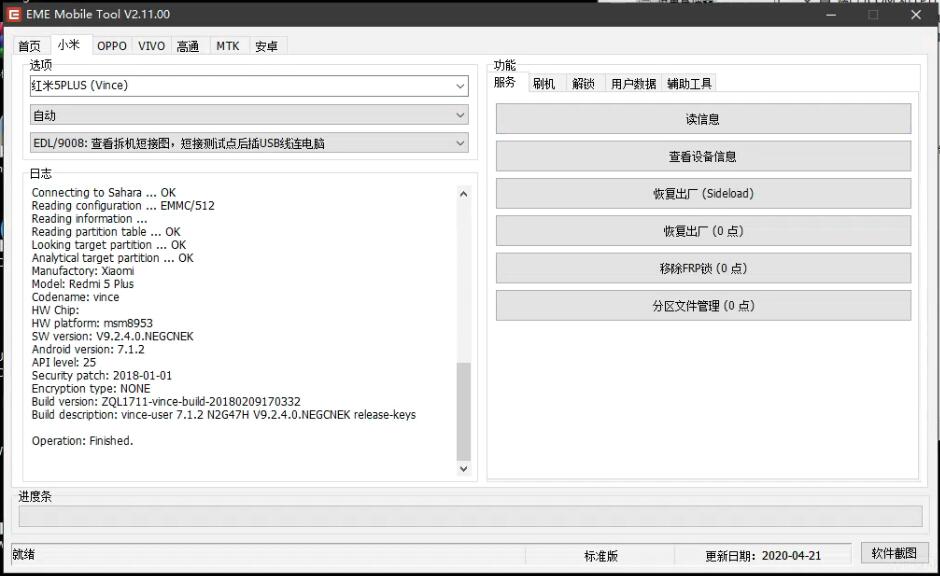Image resolution: width=940 pixels, height=576 pixels.
Task: Click the 就绪 status bar text
Action: tap(24, 554)
